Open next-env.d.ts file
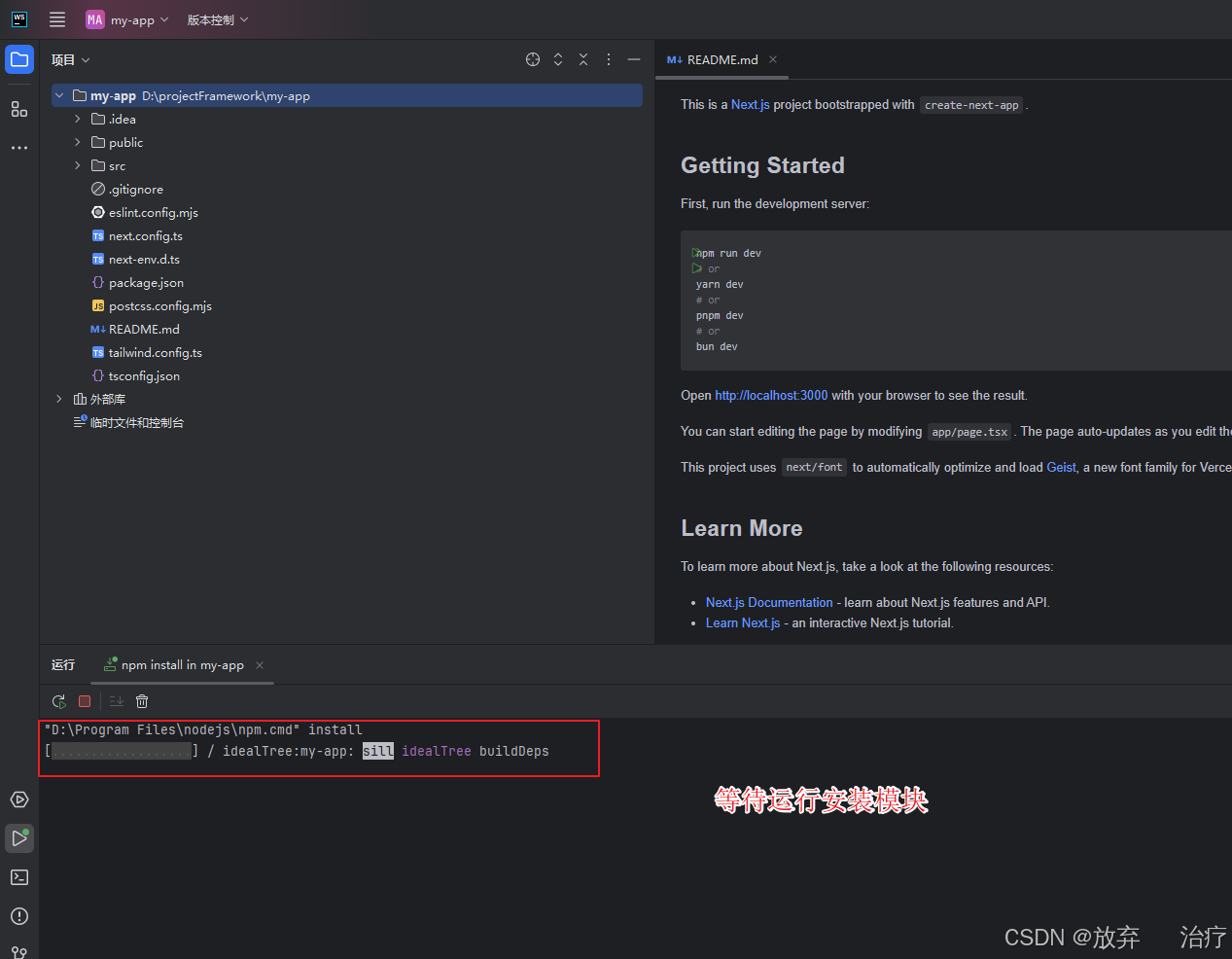The width and height of the screenshot is (1232, 959). (144, 260)
